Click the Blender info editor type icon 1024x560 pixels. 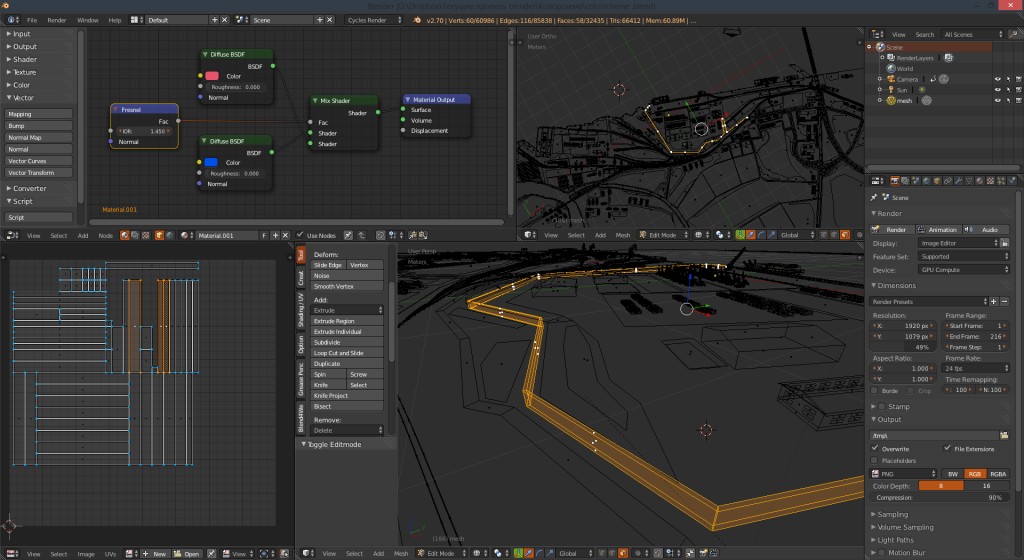pos(12,20)
